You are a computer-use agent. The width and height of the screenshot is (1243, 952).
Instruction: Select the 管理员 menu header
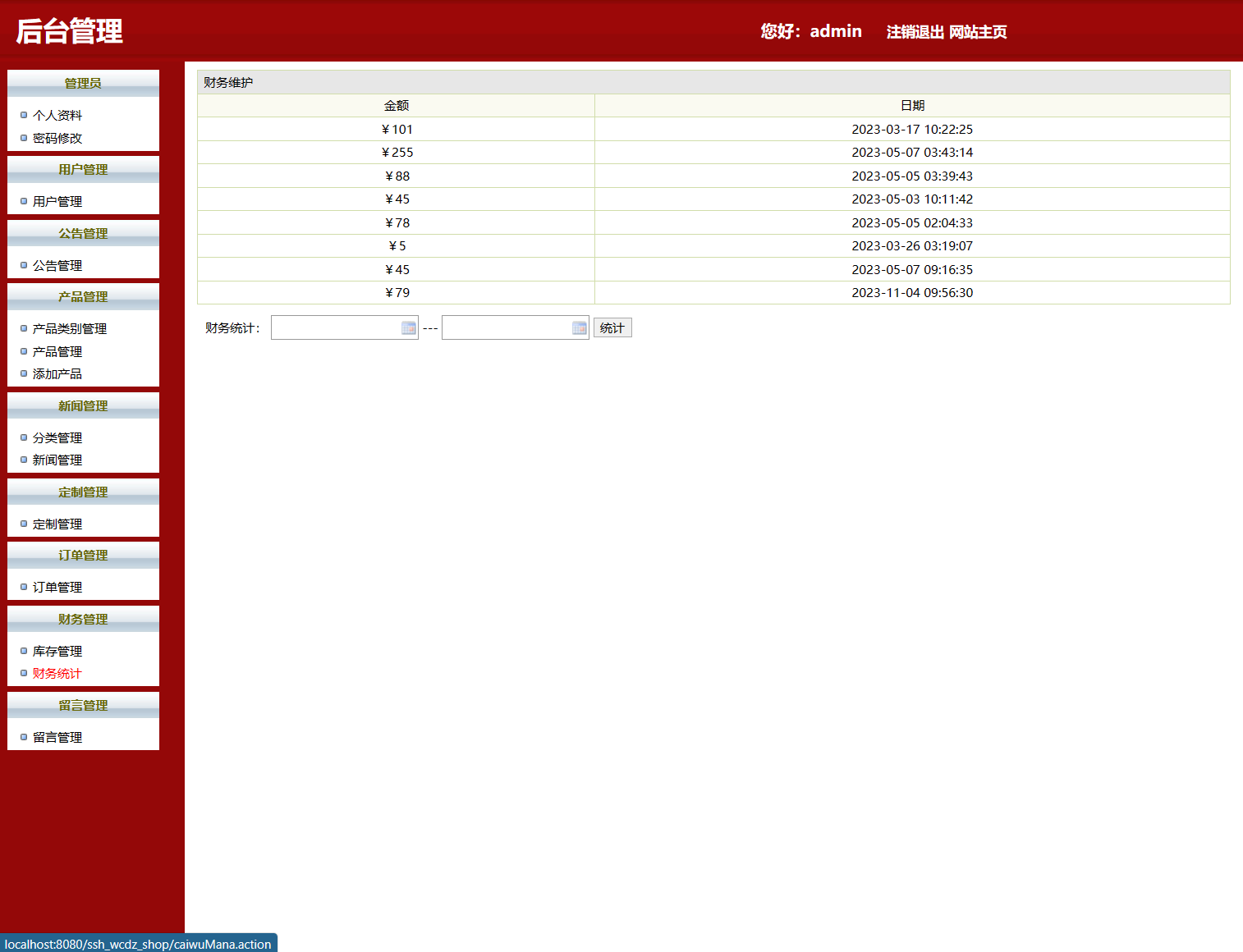click(83, 83)
